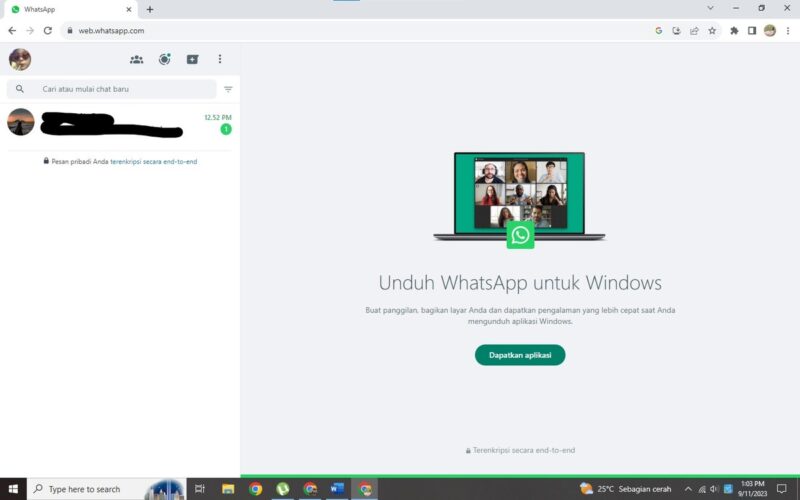The image size is (800, 500).
Task: Open the clock showing 1:03 PM
Action: click(753, 489)
